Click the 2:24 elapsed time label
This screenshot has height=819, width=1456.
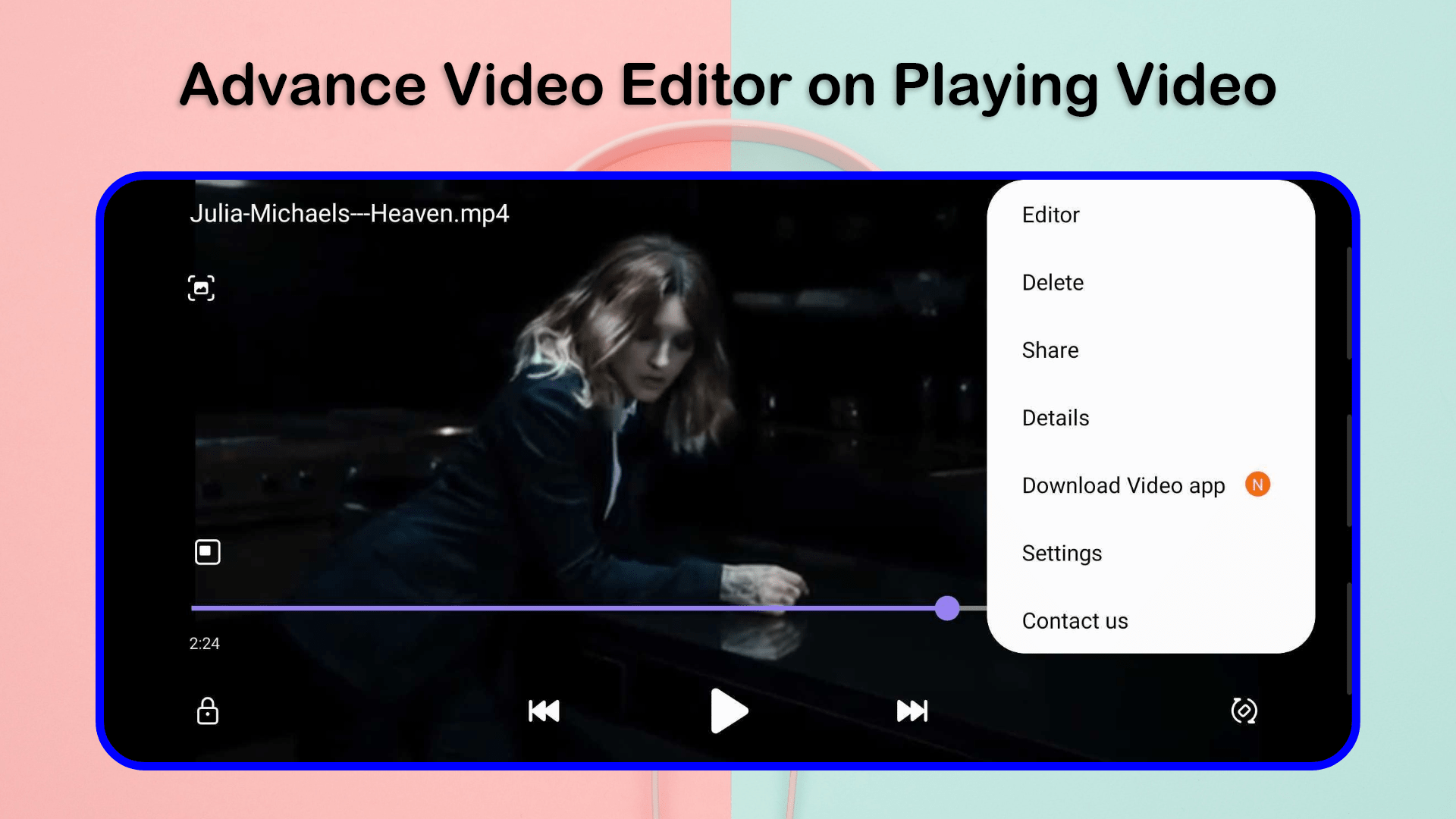(x=204, y=644)
